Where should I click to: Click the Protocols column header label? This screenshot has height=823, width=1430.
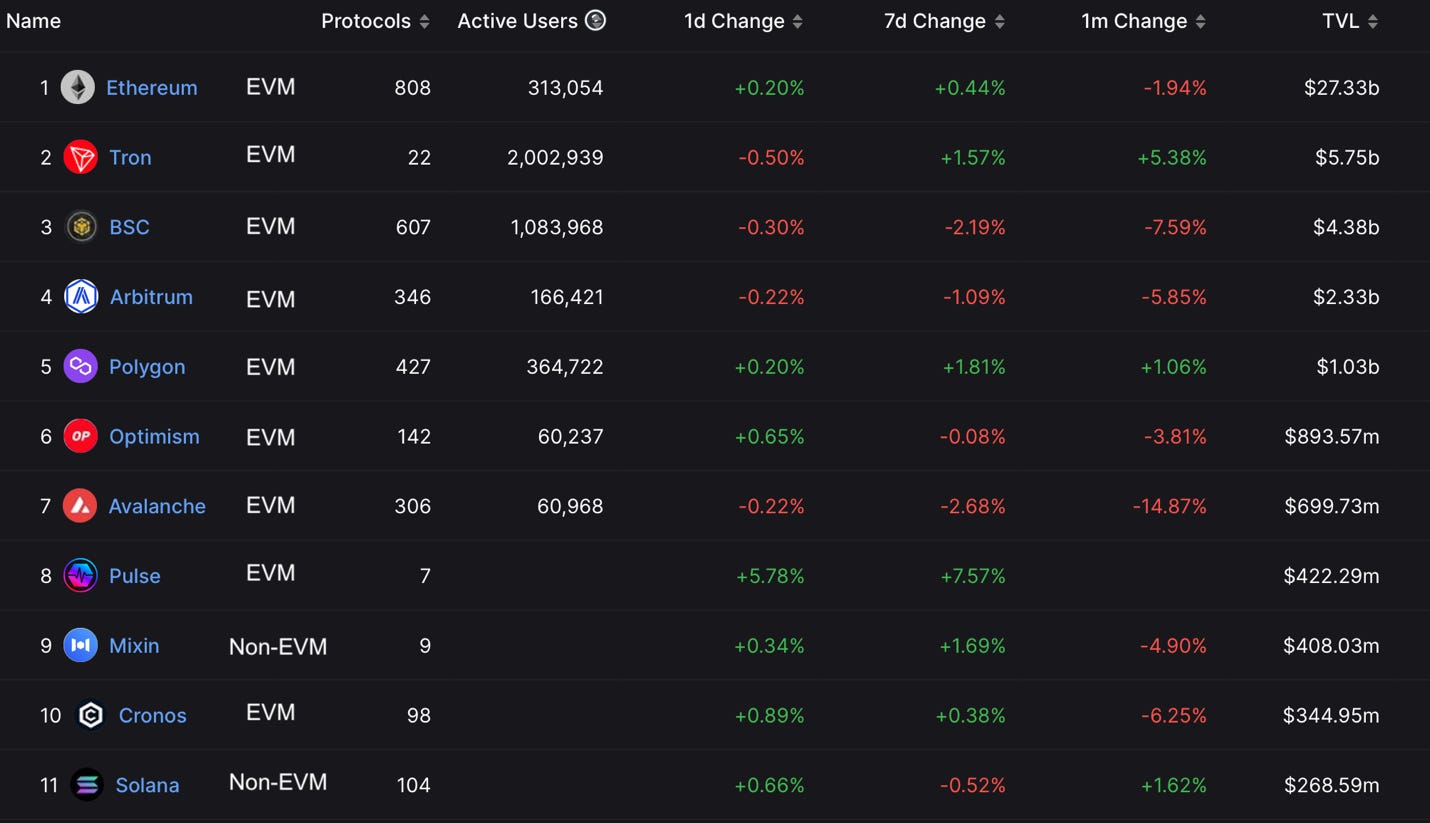[366, 21]
